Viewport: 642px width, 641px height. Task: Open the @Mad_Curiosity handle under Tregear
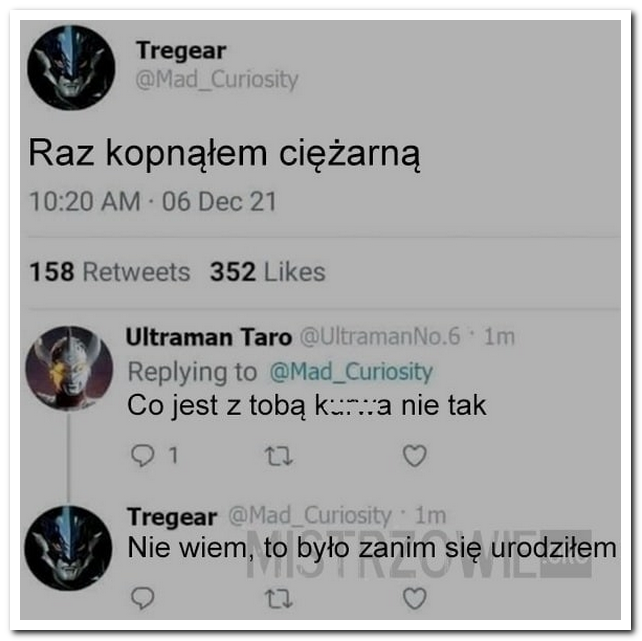pos(217,79)
